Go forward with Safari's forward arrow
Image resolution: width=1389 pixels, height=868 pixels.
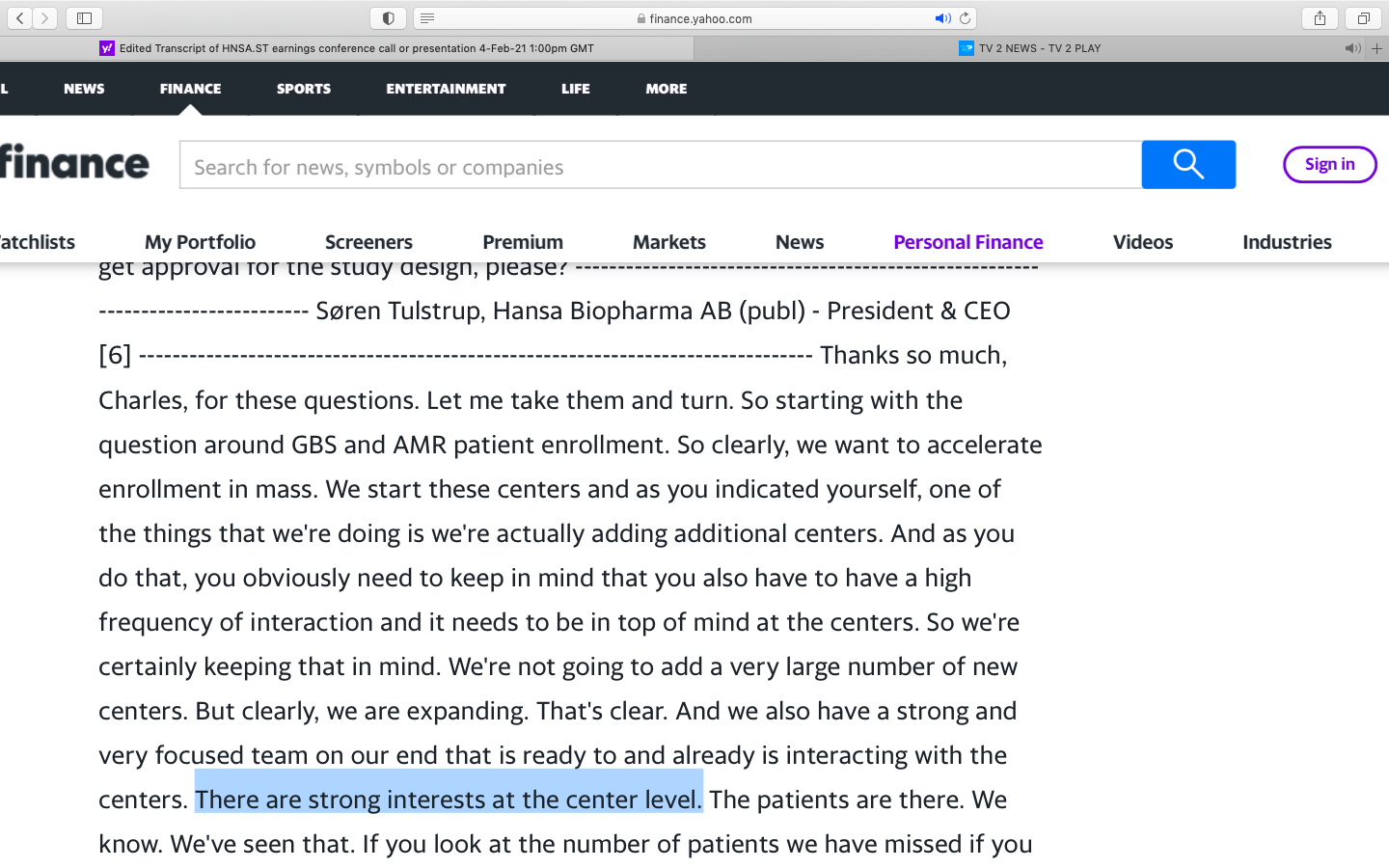(44, 18)
